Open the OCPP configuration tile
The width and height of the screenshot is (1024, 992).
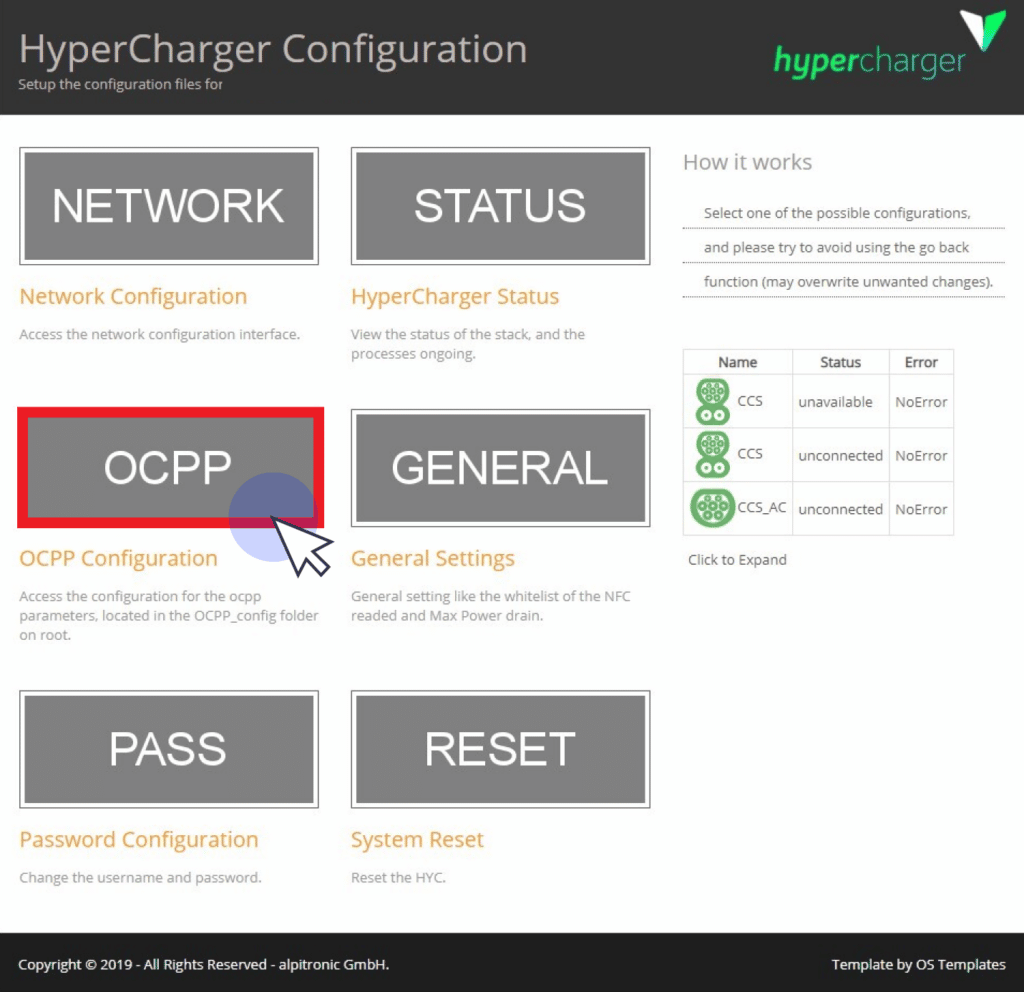click(x=170, y=468)
